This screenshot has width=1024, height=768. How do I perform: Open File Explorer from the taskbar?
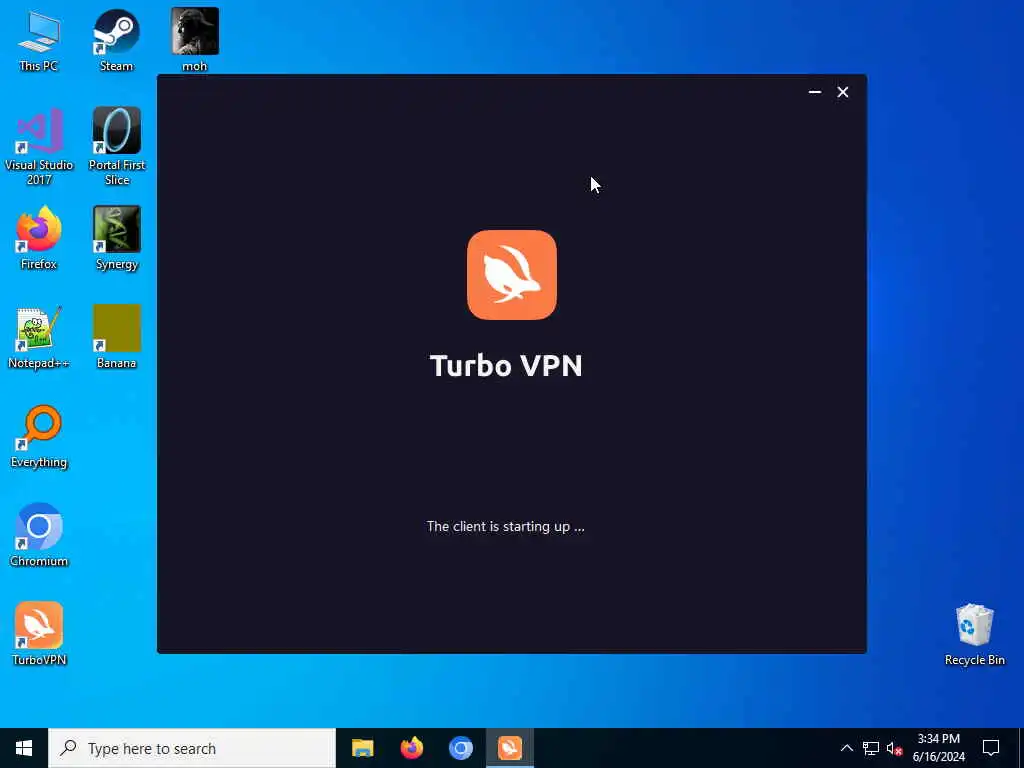point(362,748)
